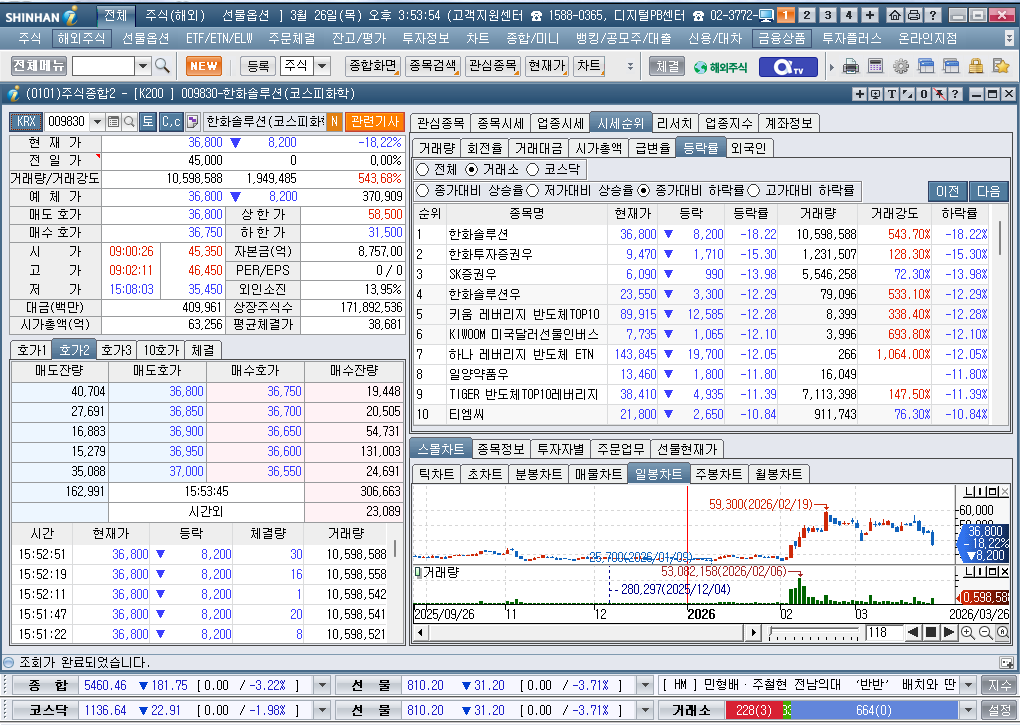Open the calculator icon in the toolbar

(876, 66)
